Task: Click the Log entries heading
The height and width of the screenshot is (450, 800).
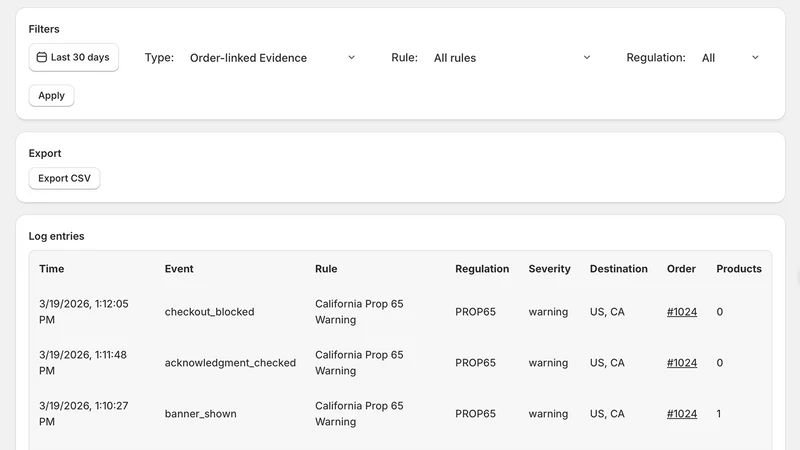Action: pos(56,236)
